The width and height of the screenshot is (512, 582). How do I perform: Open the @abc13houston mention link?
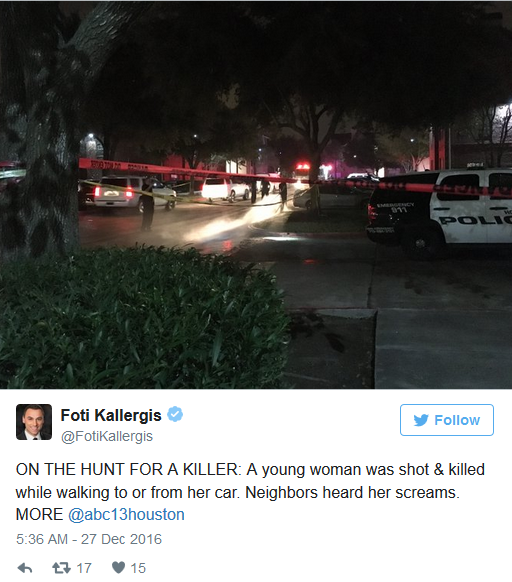pos(126,514)
